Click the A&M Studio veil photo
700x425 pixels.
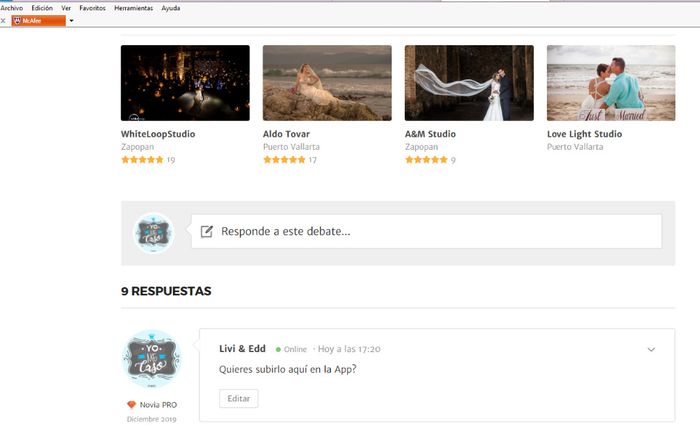tap(469, 83)
